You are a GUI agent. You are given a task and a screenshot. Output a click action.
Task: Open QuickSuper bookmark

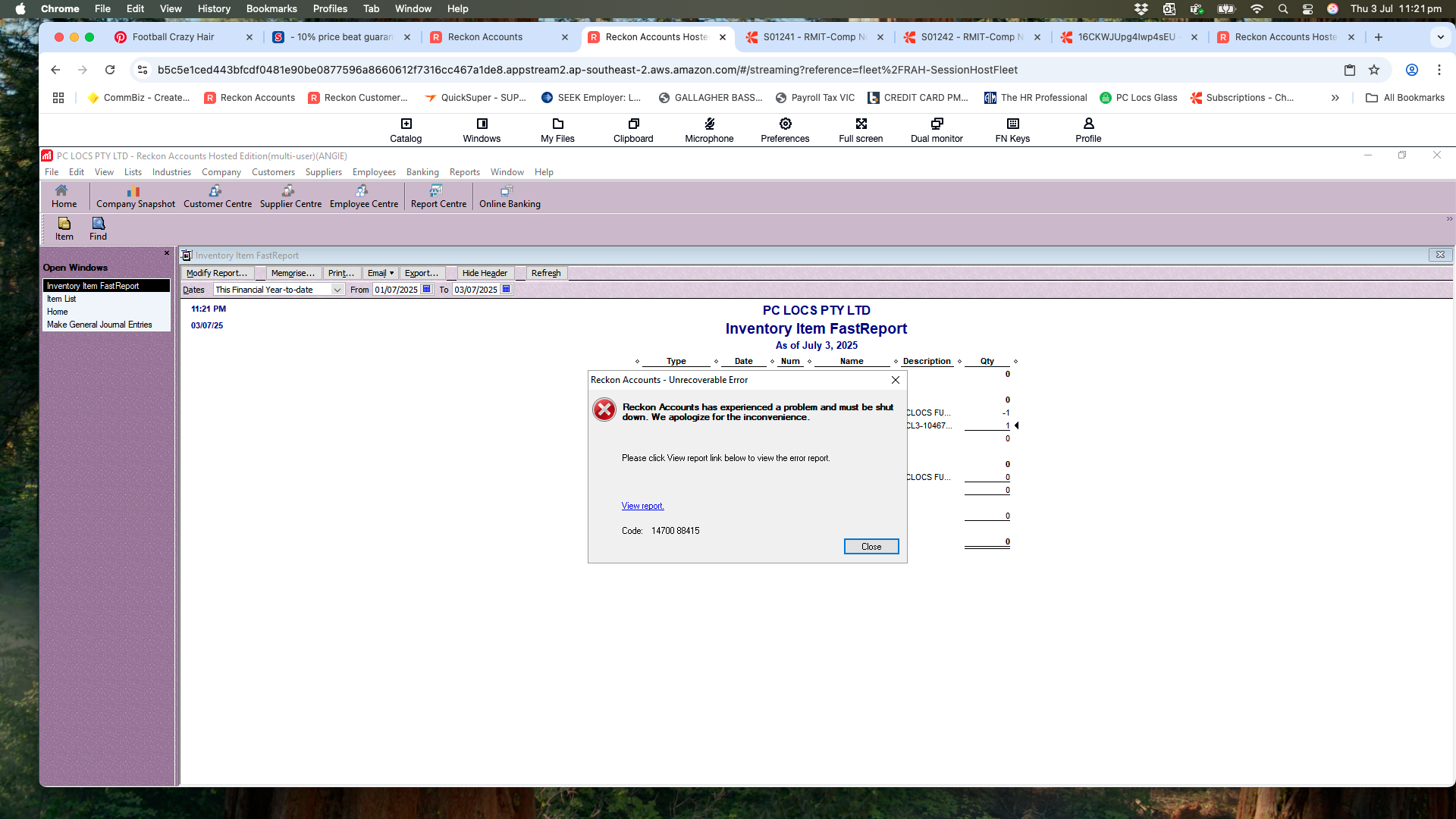click(x=475, y=98)
